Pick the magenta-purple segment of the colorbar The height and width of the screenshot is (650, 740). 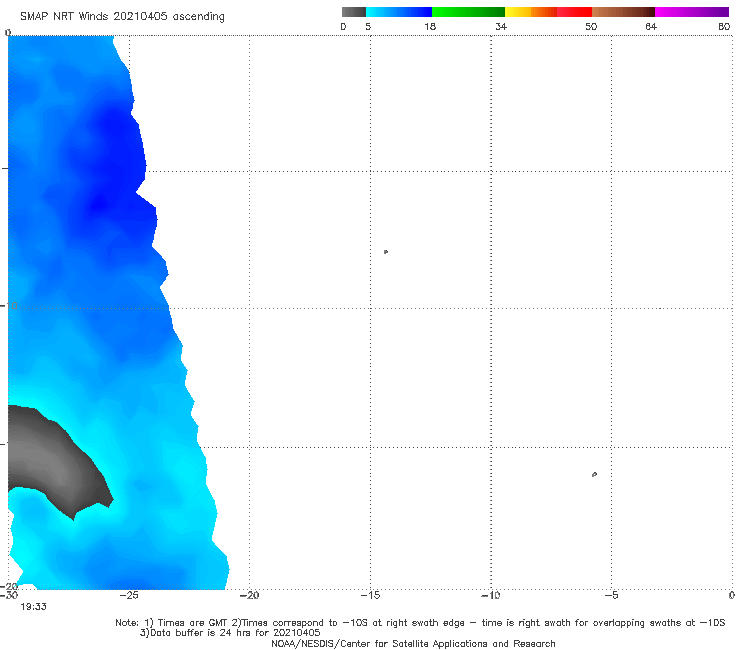click(692, 12)
